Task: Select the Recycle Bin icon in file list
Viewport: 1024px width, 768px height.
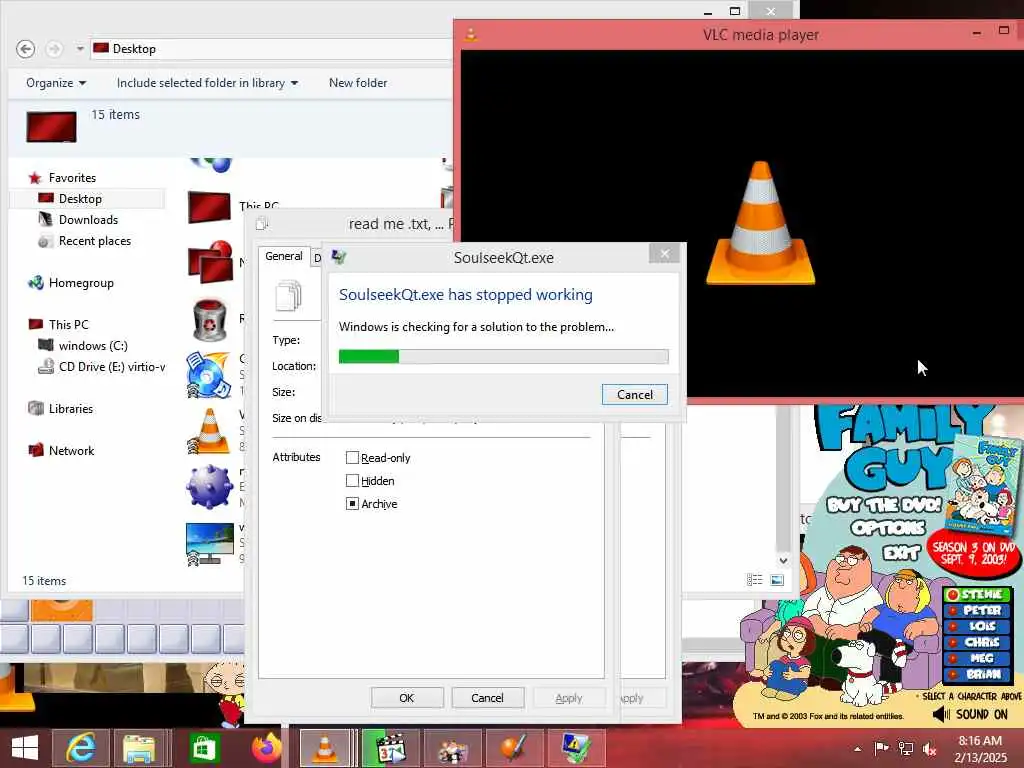Action: (210, 320)
